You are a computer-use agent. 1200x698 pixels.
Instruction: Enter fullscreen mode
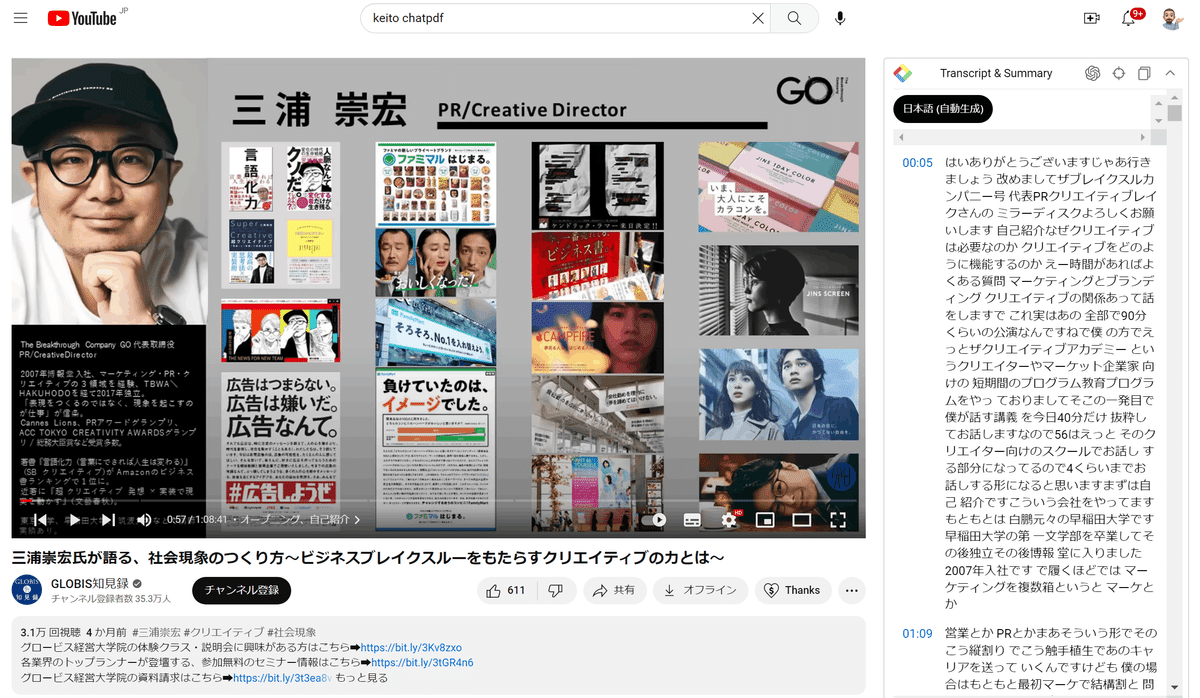838,520
